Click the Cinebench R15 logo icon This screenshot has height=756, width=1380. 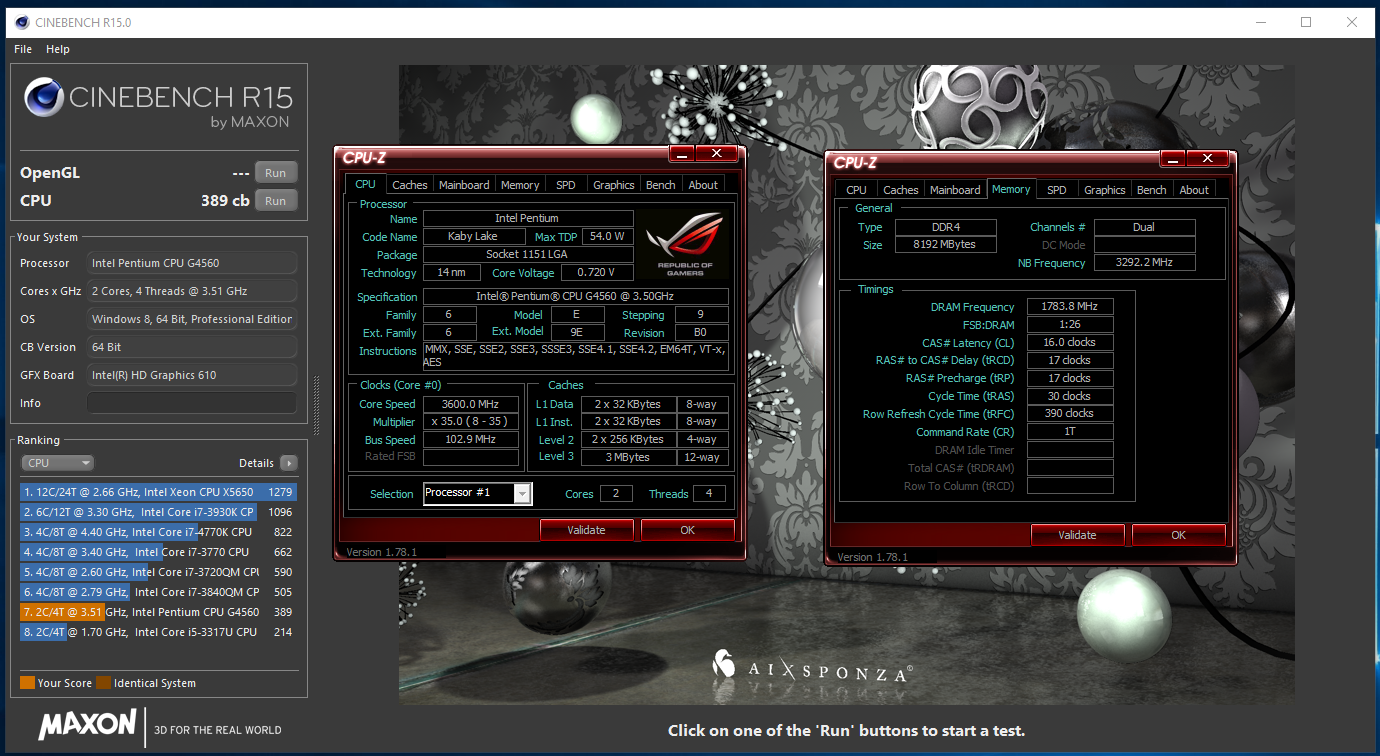(43, 98)
